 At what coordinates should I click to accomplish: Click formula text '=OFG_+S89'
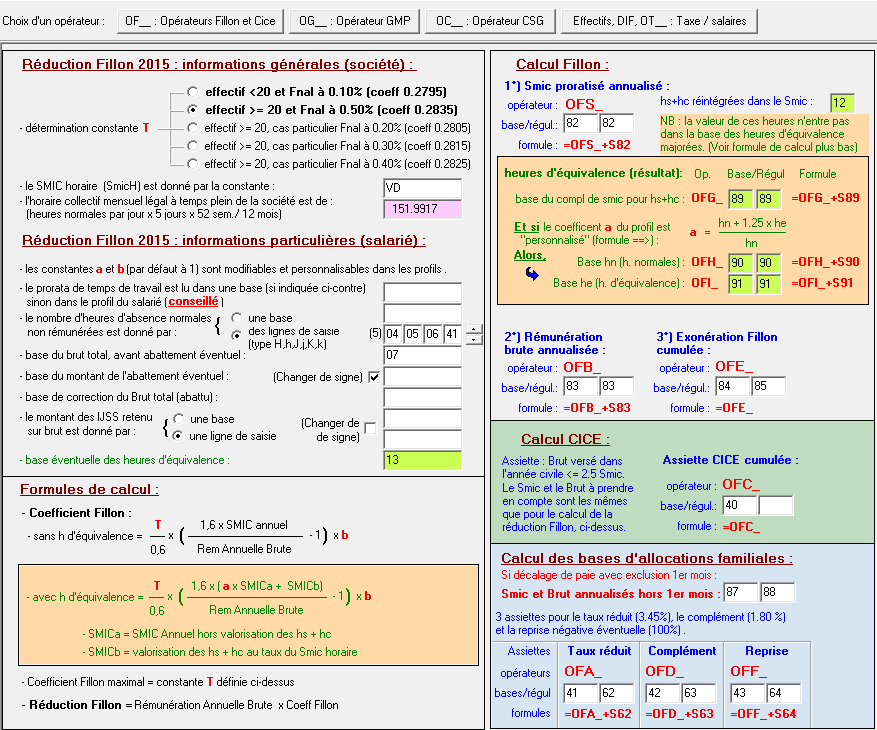click(825, 197)
